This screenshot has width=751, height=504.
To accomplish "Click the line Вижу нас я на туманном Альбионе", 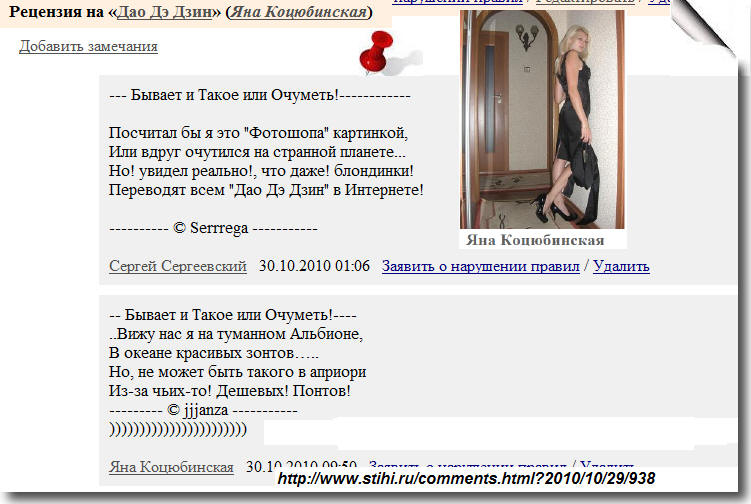I will coord(236,334).
